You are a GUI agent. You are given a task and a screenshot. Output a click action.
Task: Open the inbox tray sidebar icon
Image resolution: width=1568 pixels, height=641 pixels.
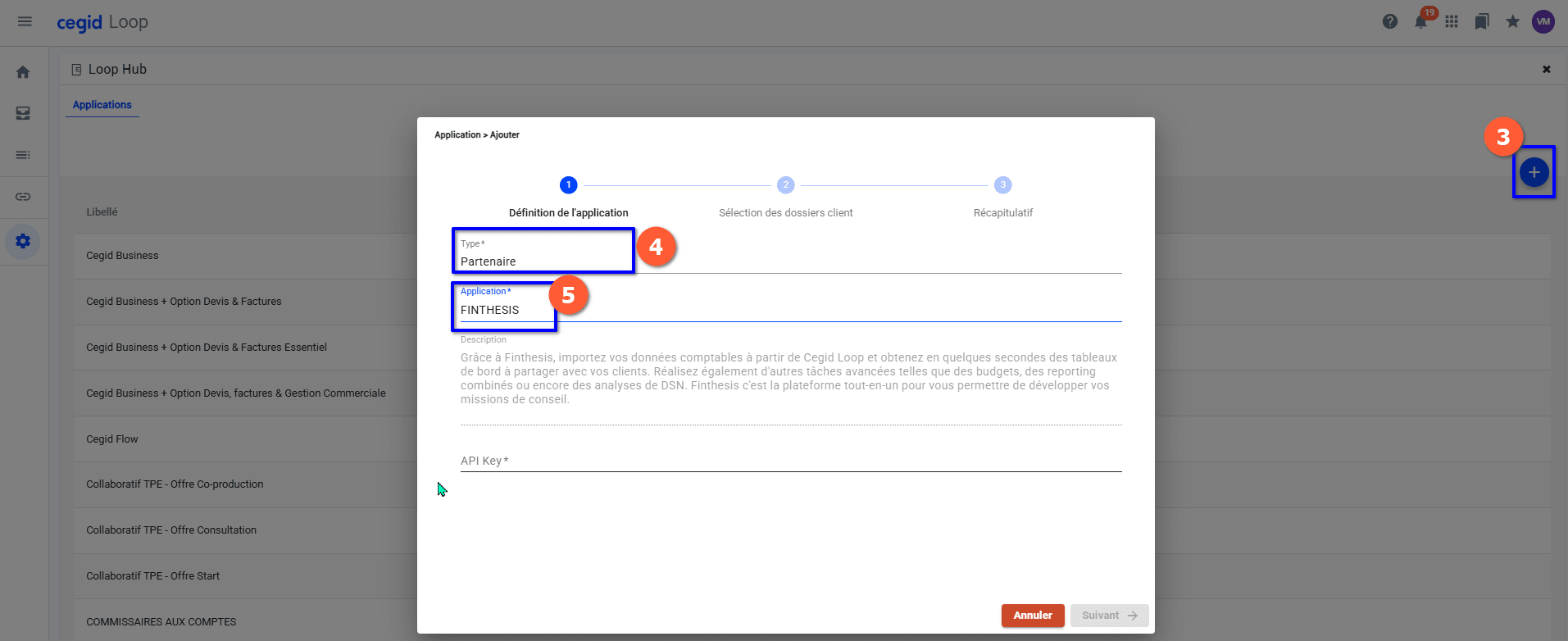click(23, 113)
